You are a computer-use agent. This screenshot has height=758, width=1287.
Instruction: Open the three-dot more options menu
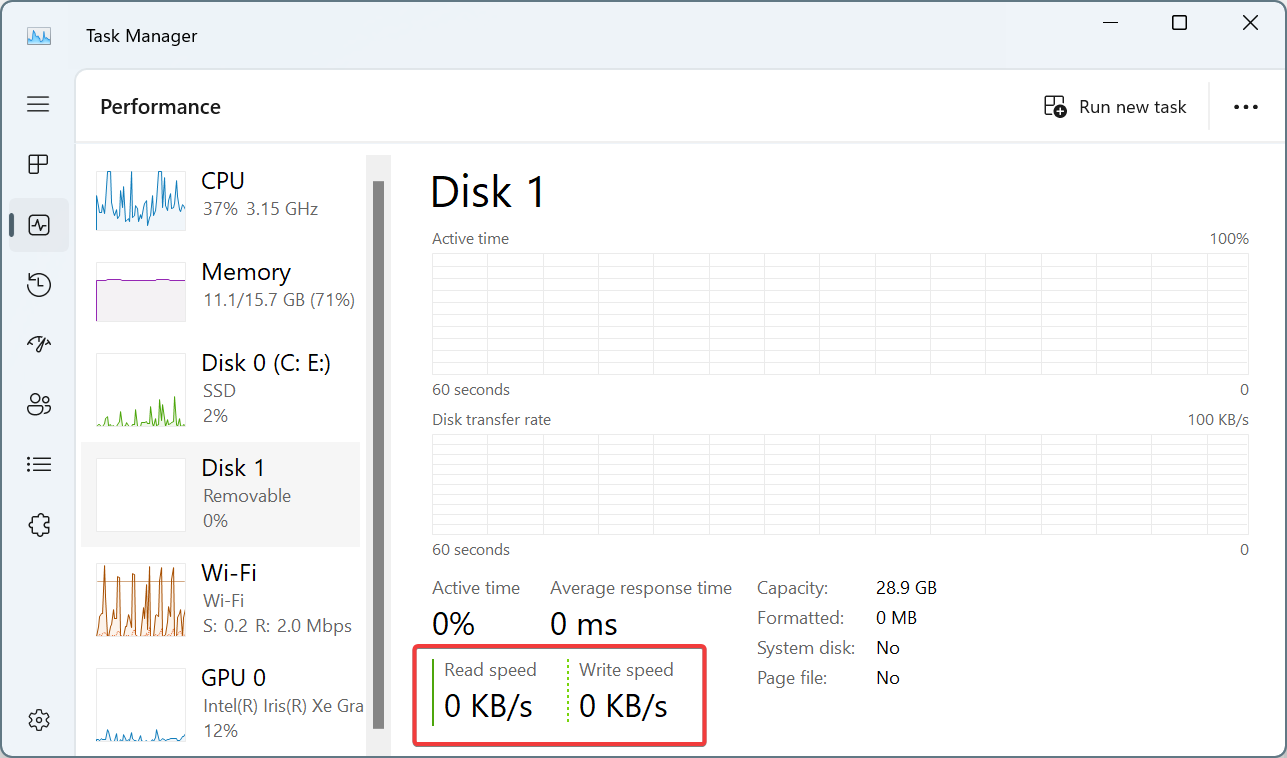(x=1245, y=107)
